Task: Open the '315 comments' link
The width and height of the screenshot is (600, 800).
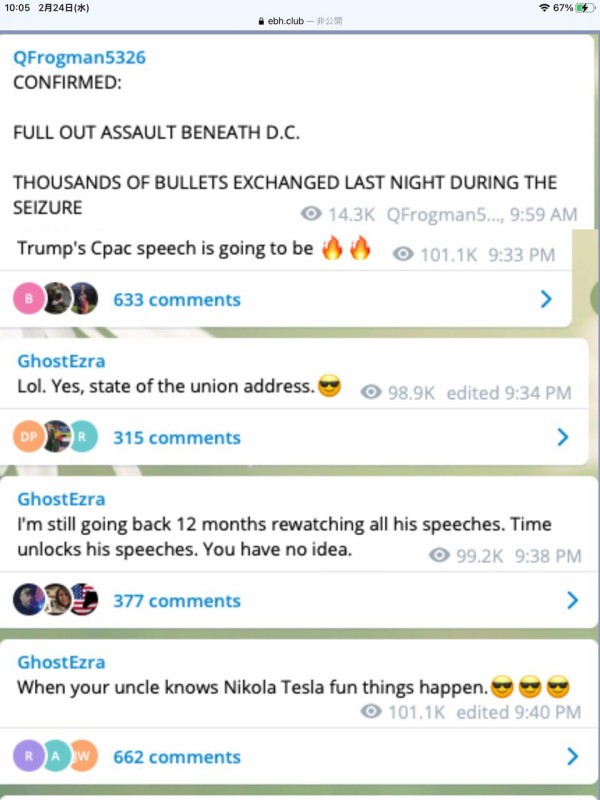Action: 176,438
